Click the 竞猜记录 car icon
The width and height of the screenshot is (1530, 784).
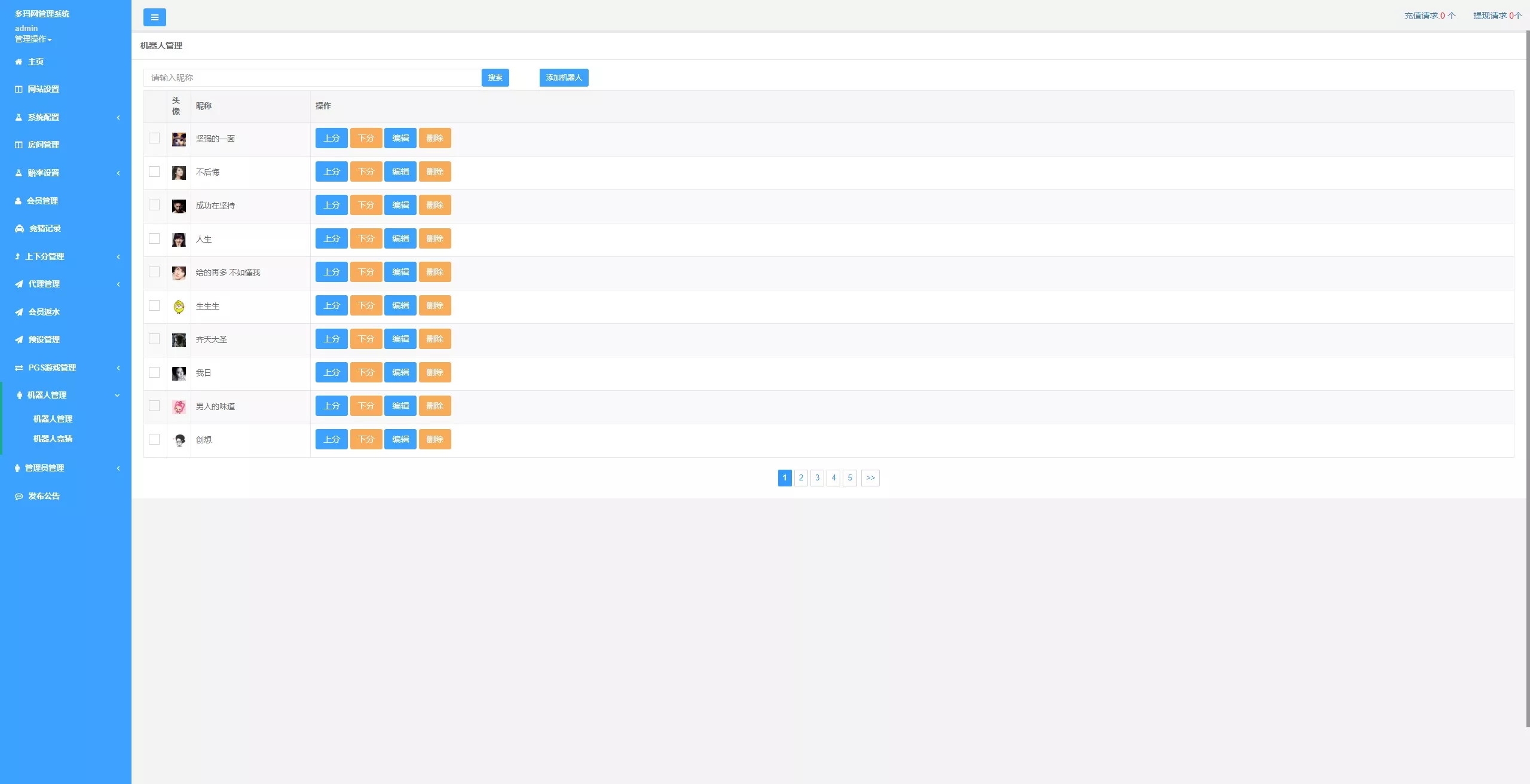[19, 228]
